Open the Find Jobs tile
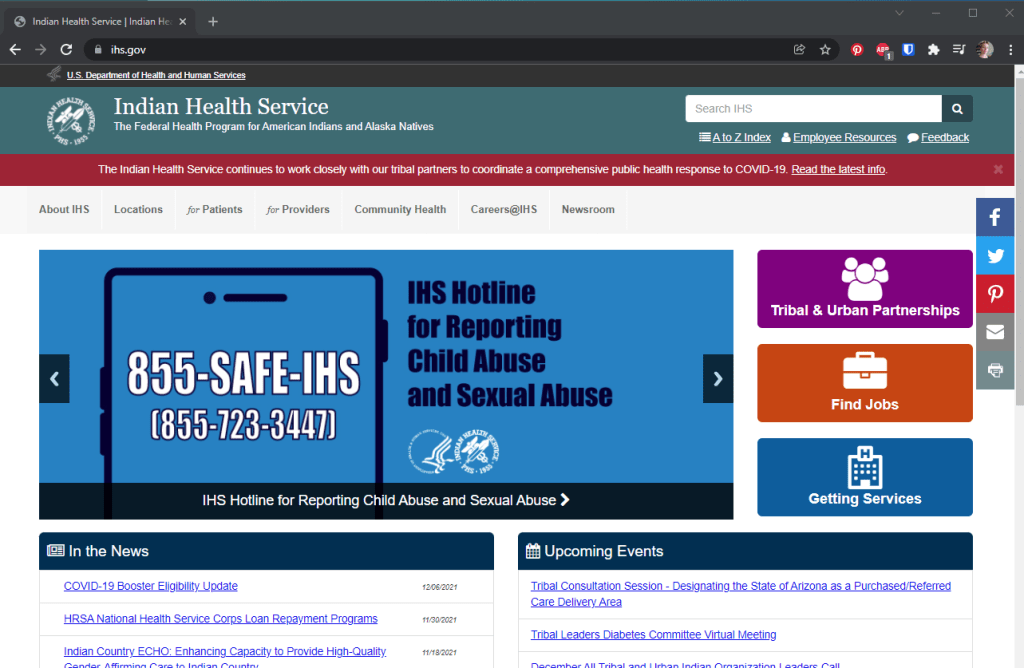This screenshot has height=668, width=1024. [x=864, y=383]
